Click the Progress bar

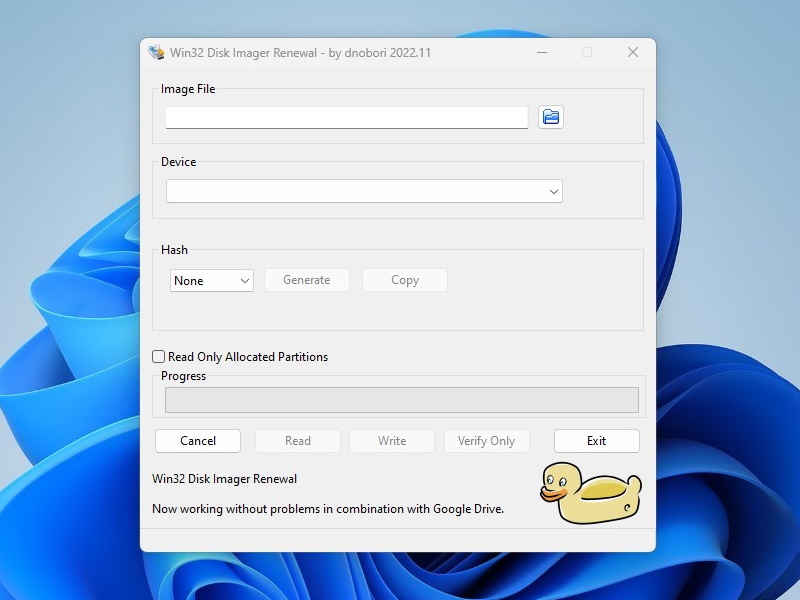coord(400,398)
